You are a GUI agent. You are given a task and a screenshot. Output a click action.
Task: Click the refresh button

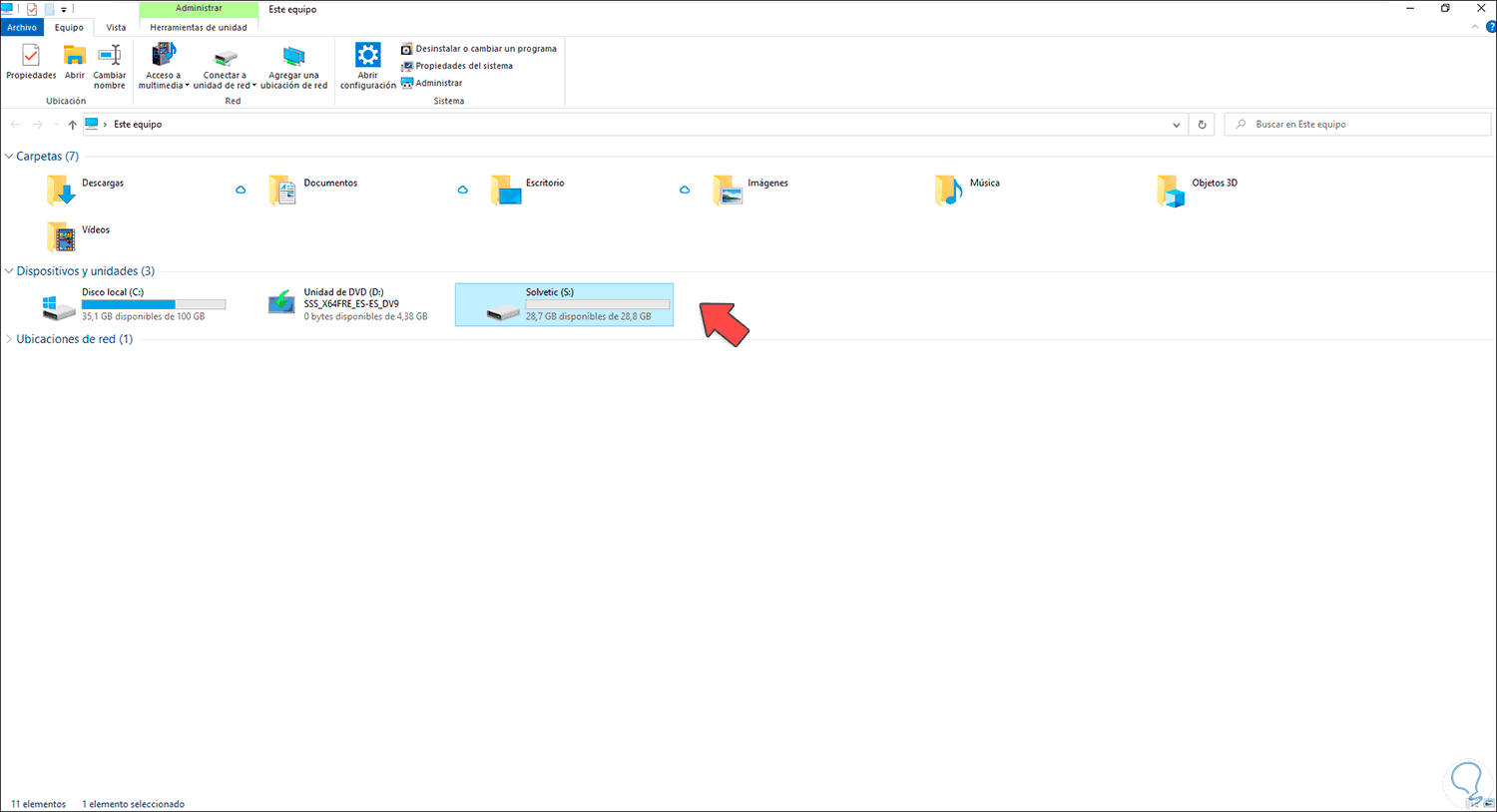pos(1202,125)
